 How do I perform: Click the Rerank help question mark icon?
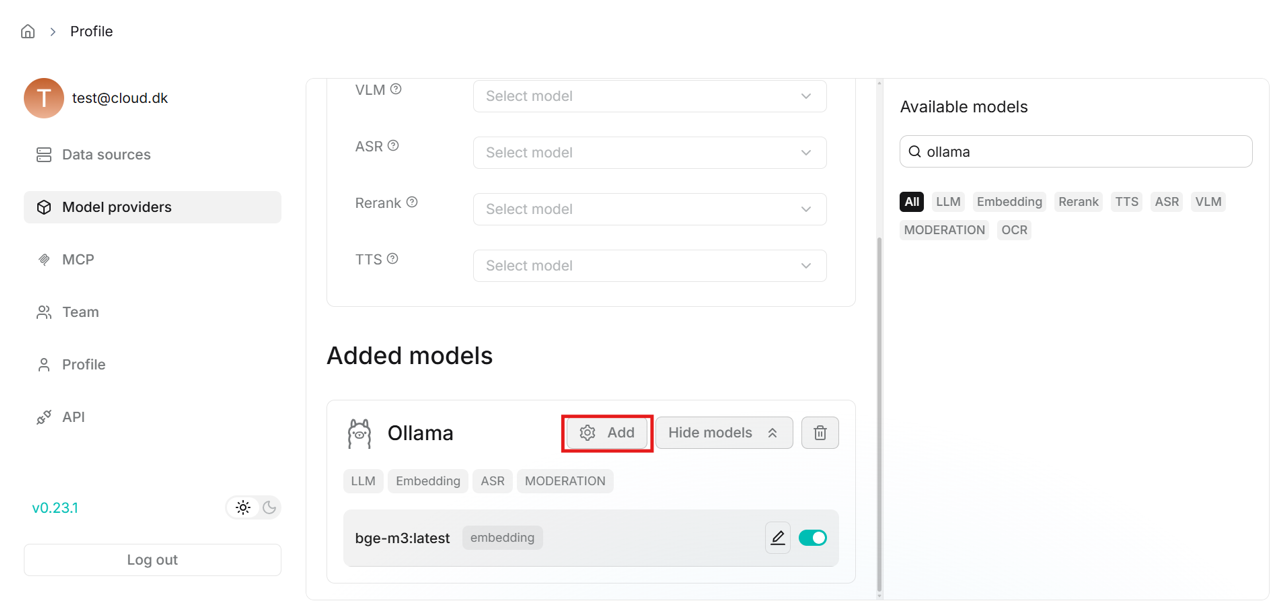[412, 202]
